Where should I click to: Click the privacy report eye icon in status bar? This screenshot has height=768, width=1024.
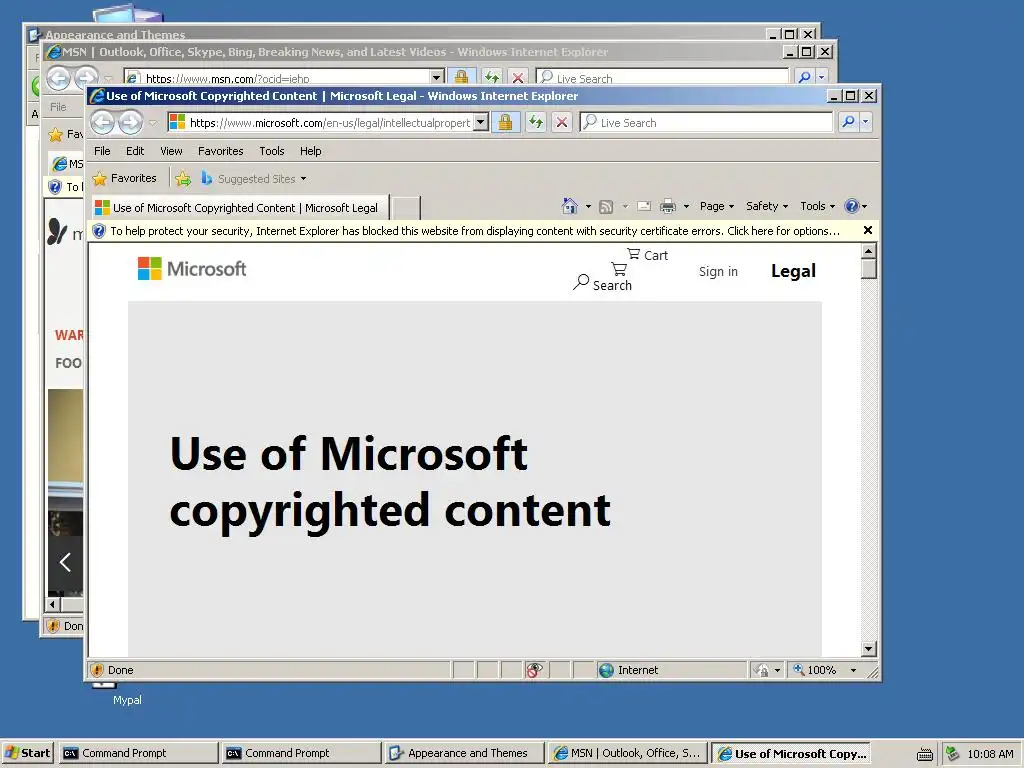534,670
